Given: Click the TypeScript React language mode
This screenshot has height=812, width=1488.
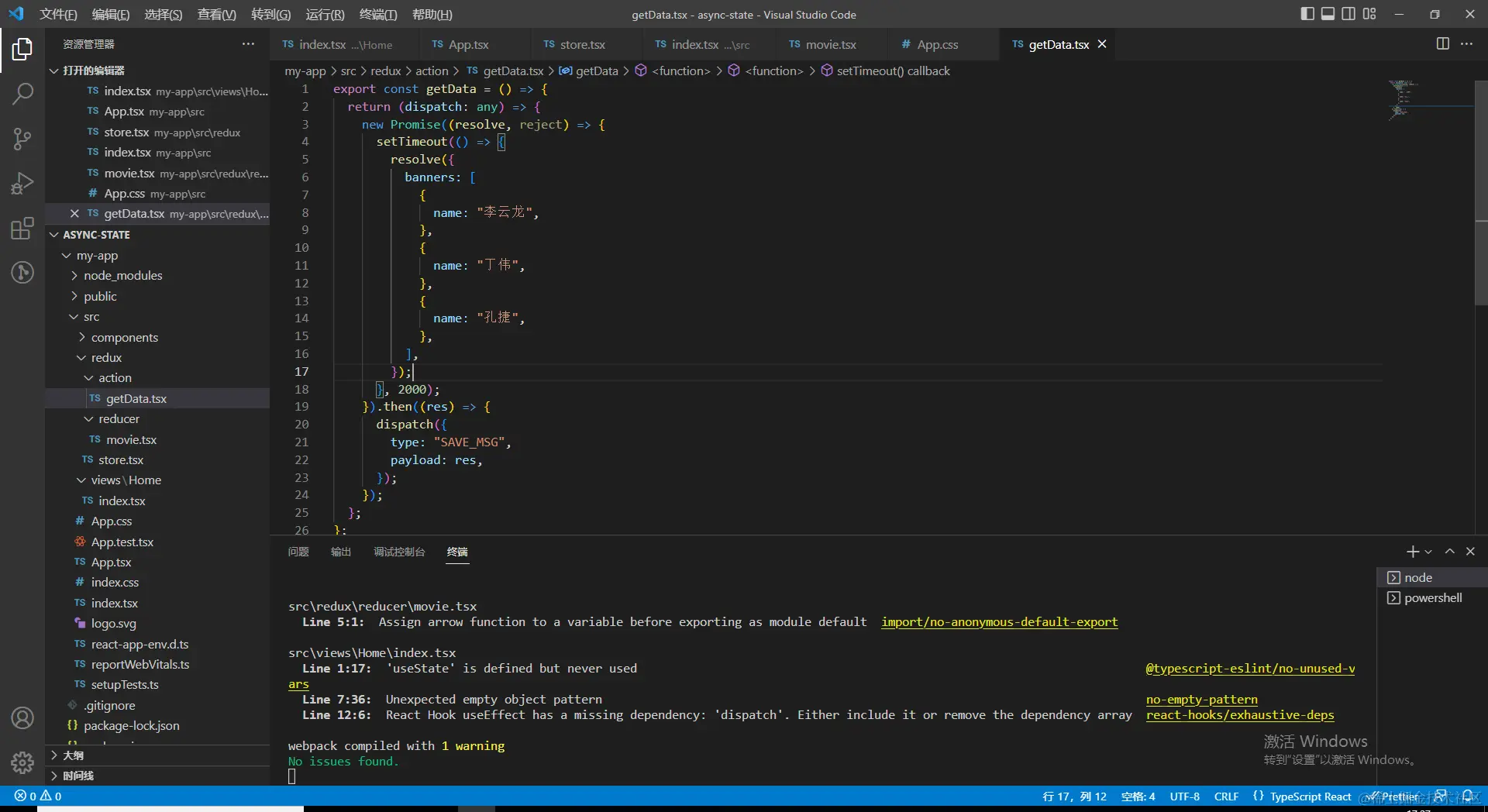Looking at the screenshot, I should (1310, 797).
